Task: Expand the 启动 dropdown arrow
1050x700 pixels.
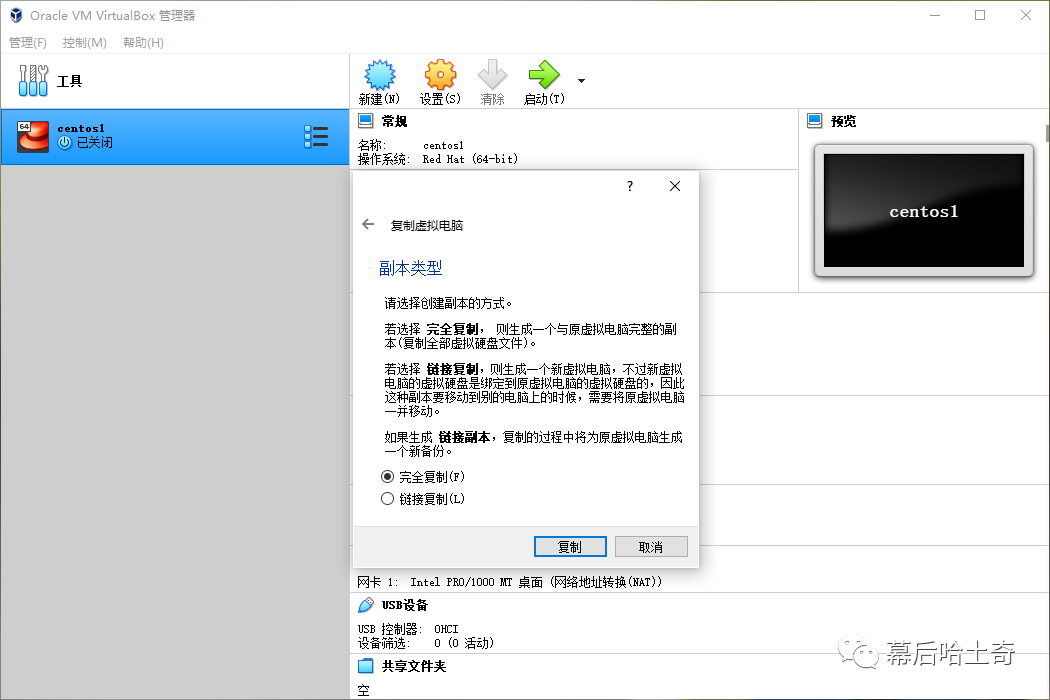Action: (581, 80)
